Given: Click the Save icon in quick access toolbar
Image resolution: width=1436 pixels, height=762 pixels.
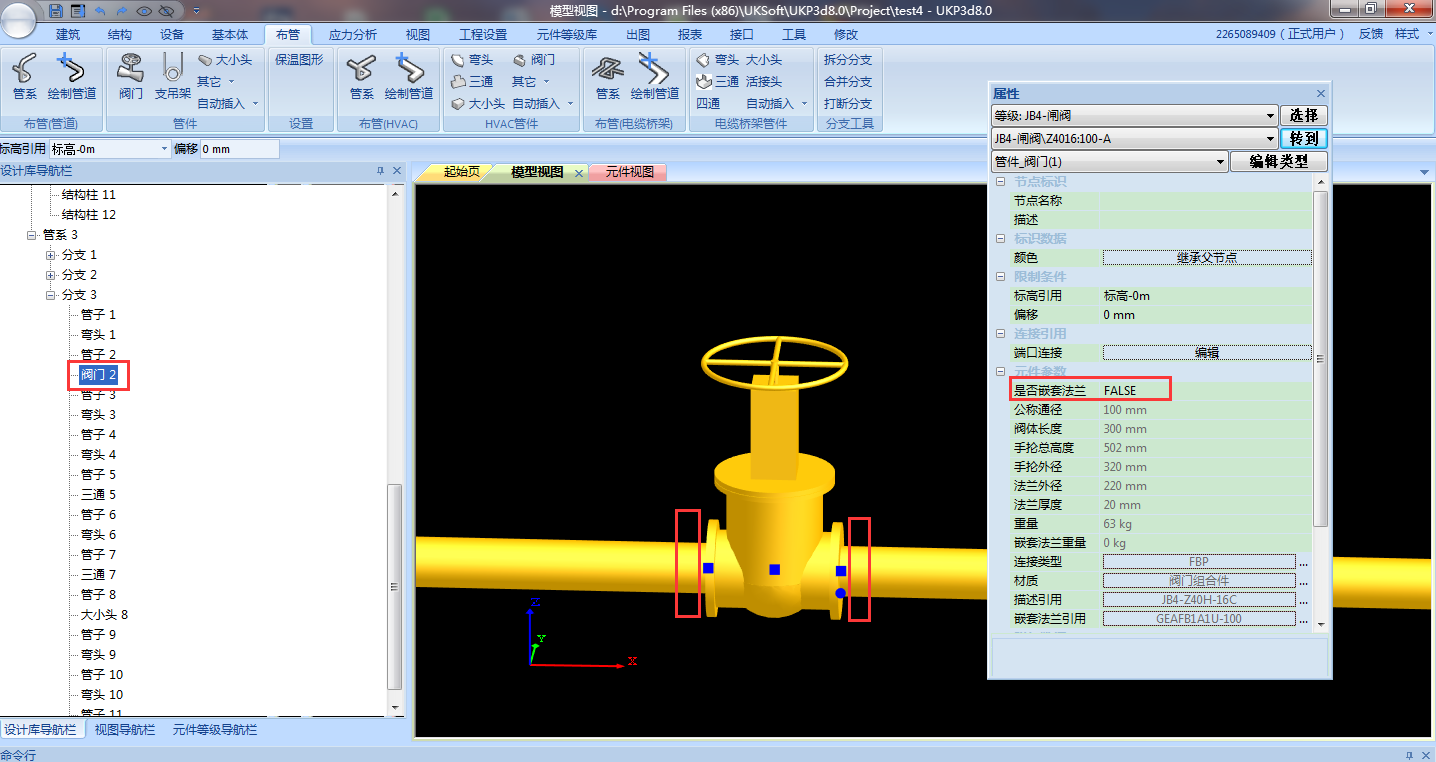Looking at the screenshot, I should [x=56, y=10].
